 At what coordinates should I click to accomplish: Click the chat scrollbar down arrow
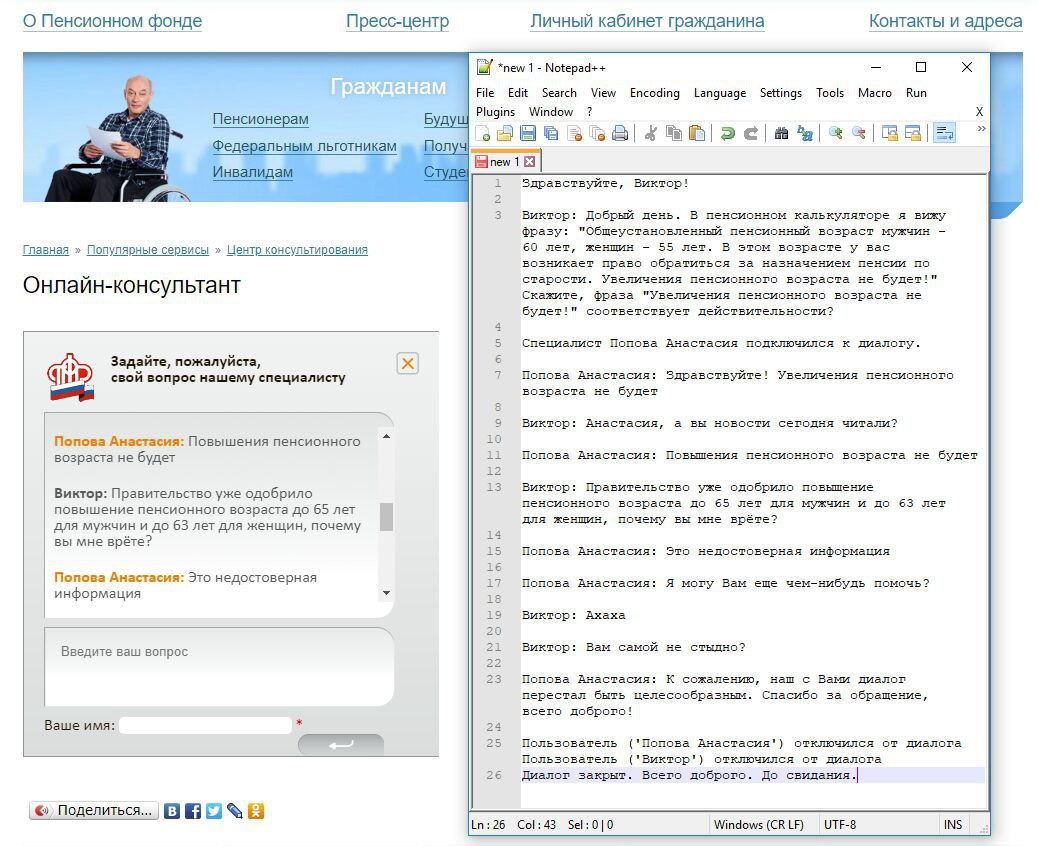click(x=386, y=593)
